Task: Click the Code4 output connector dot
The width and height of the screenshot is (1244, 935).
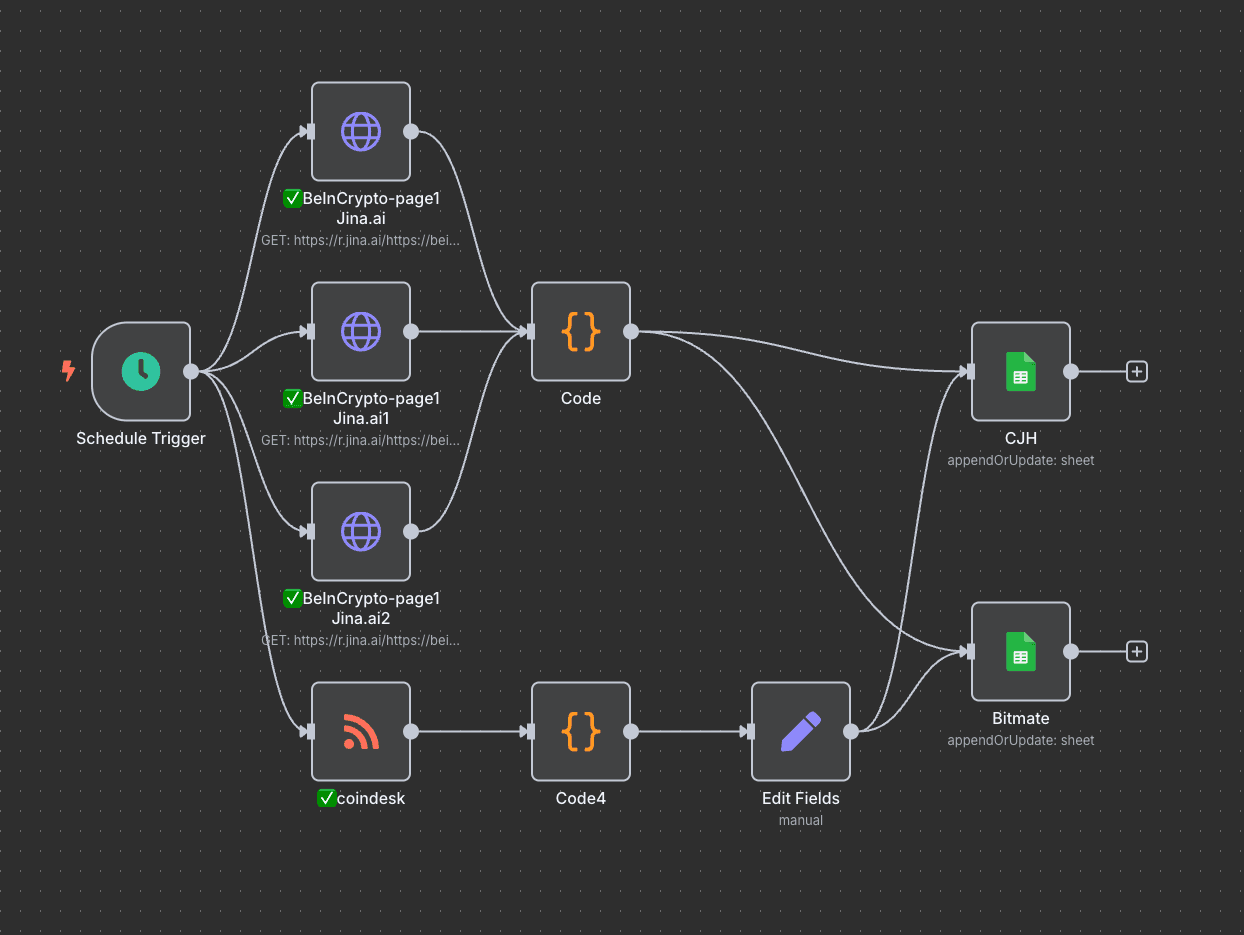Action: coord(631,731)
